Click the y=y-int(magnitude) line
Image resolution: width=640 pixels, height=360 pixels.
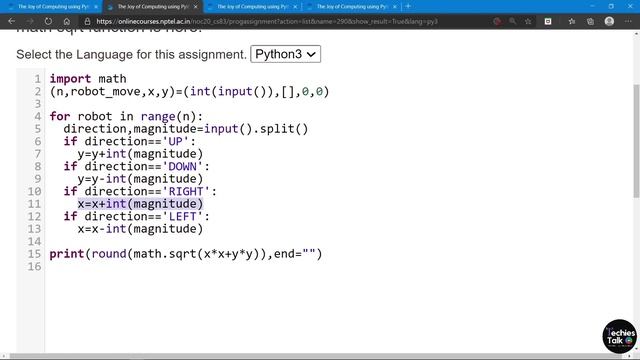140,179
